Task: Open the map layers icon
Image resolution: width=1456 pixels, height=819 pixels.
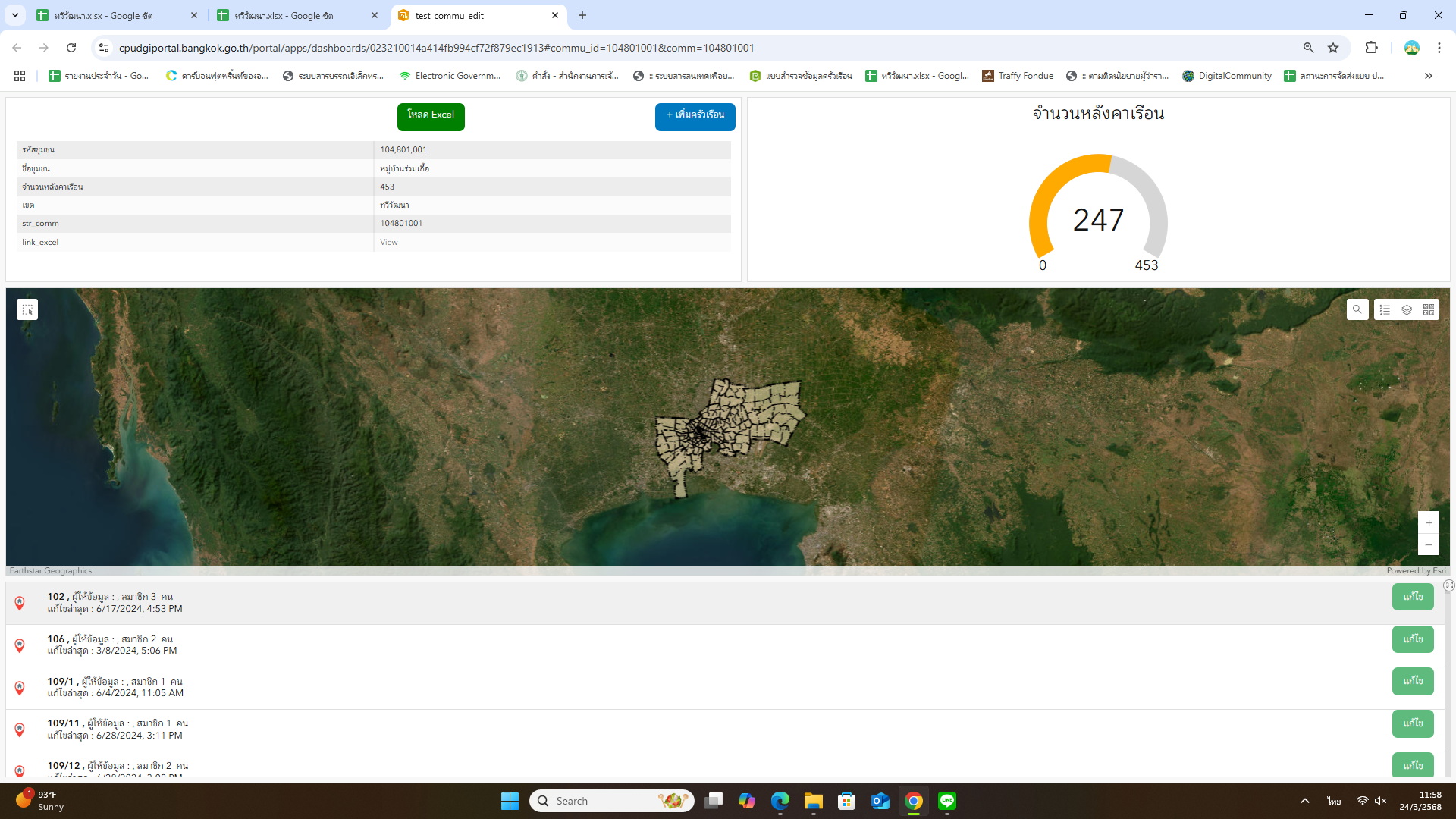Action: pyautogui.click(x=1407, y=309)
